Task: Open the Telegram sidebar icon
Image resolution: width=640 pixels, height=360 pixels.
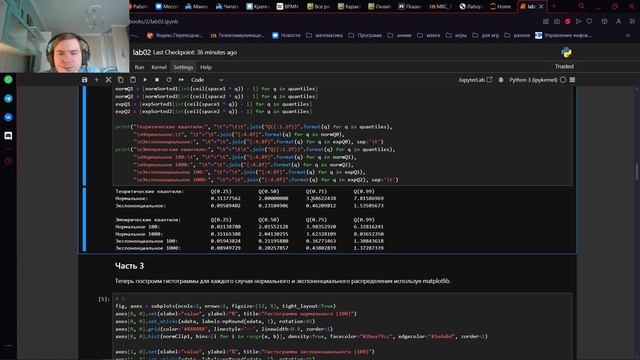Action: 8,98
